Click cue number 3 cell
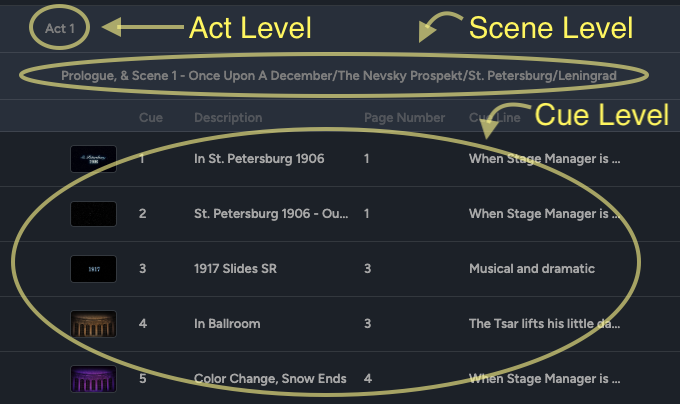The image size is (680, 404). [x=142, y=269]
